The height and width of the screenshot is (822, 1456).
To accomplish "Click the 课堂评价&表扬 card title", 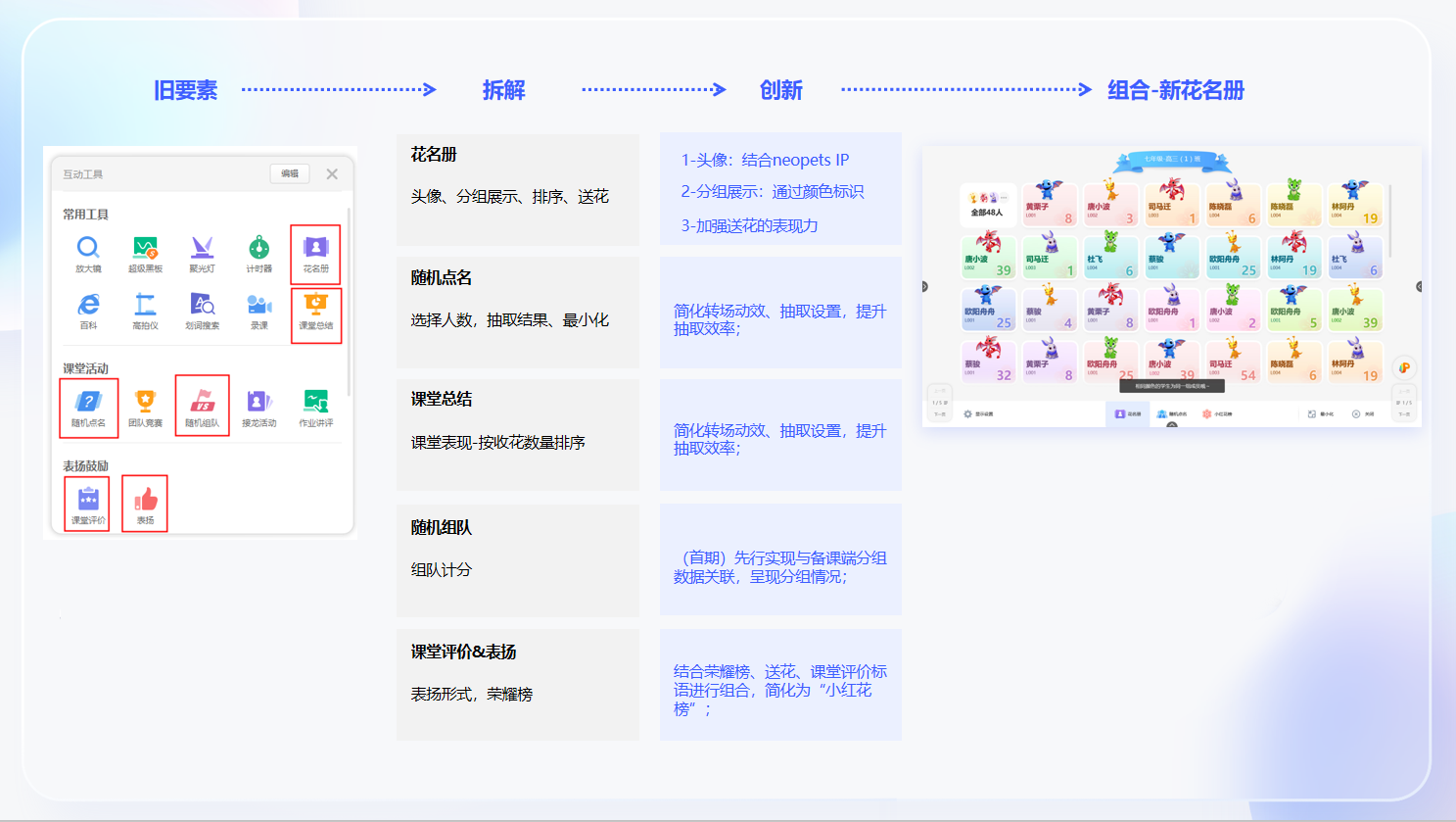I will coord(463,652).
